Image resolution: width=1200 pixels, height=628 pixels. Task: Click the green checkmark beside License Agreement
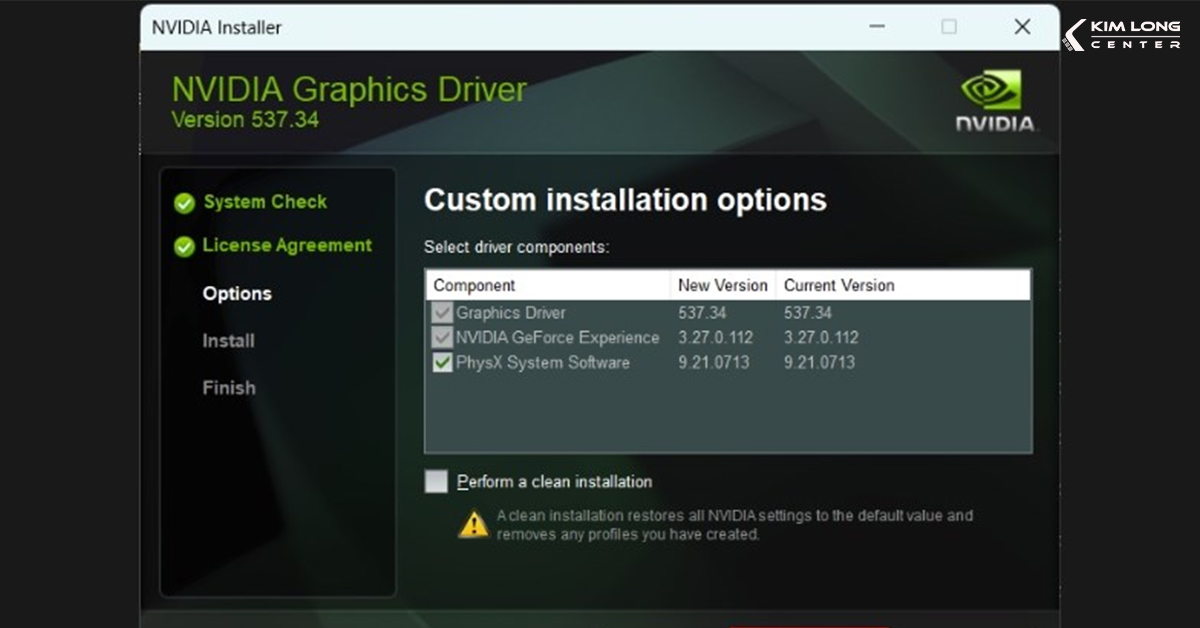pyautogui.click(x=184, y=245)
